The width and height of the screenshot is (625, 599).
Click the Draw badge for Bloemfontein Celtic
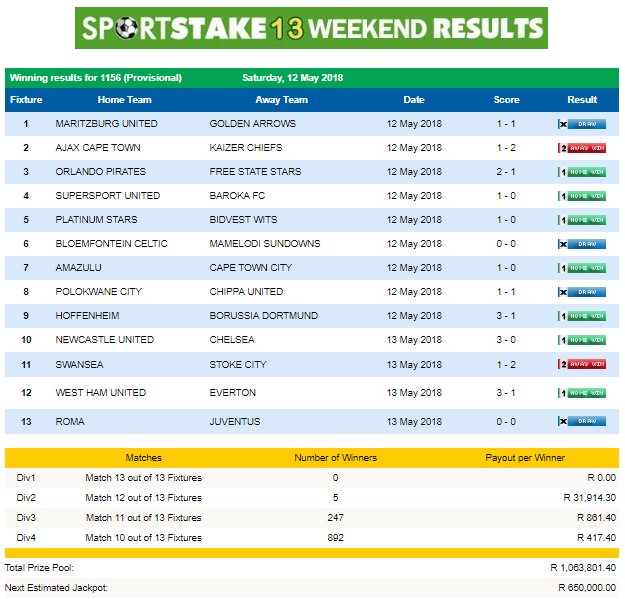pyautogui.click(x=582, y=244)
